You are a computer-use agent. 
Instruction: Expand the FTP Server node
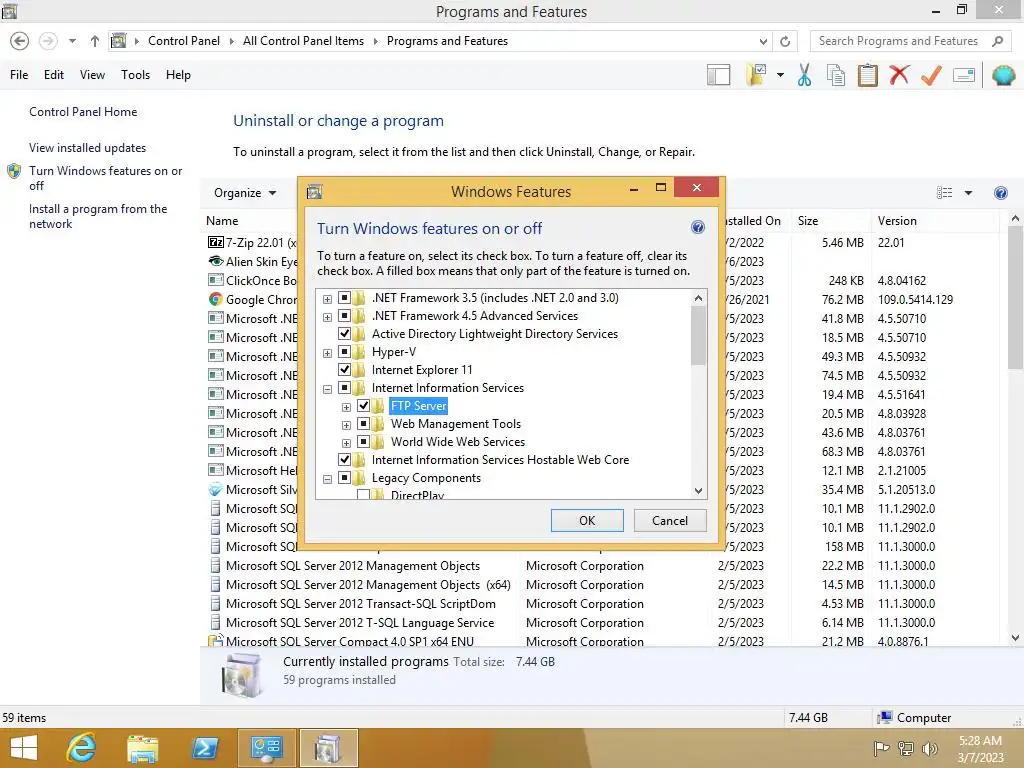click(347, 407)
